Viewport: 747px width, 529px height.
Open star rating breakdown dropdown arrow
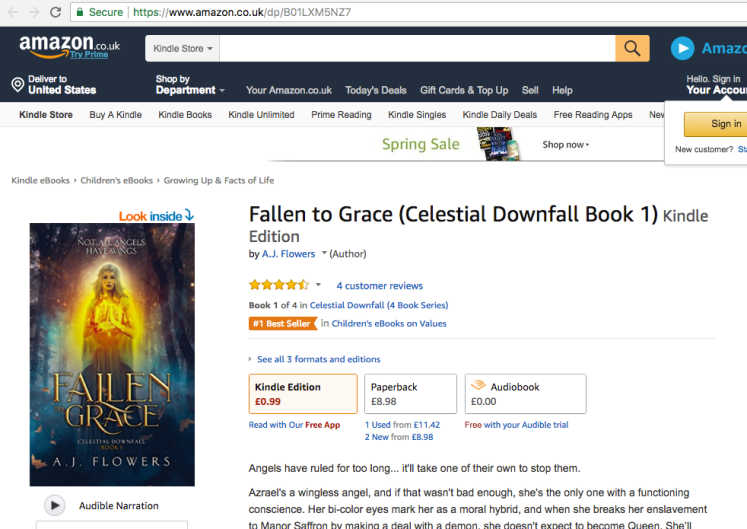[x=318, y=285]
